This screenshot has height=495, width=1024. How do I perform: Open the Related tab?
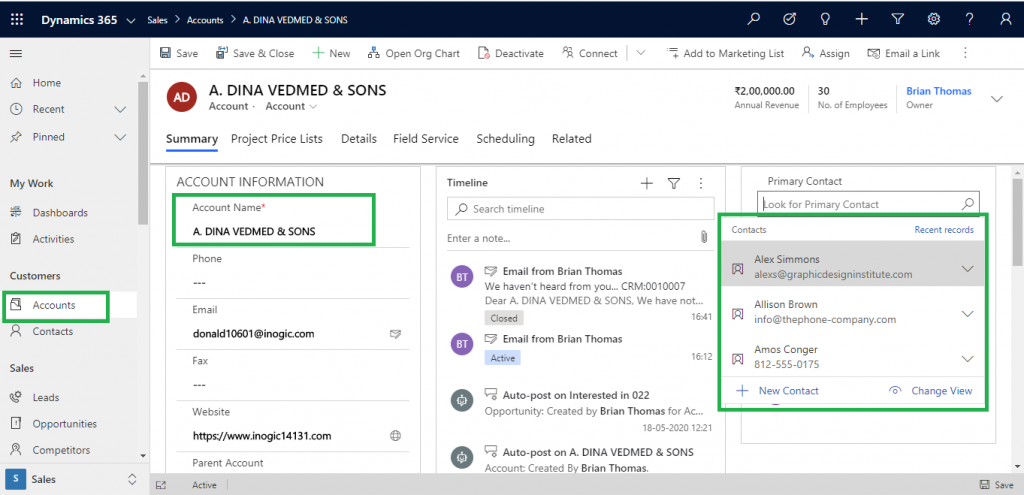click(x=571, y=139)
